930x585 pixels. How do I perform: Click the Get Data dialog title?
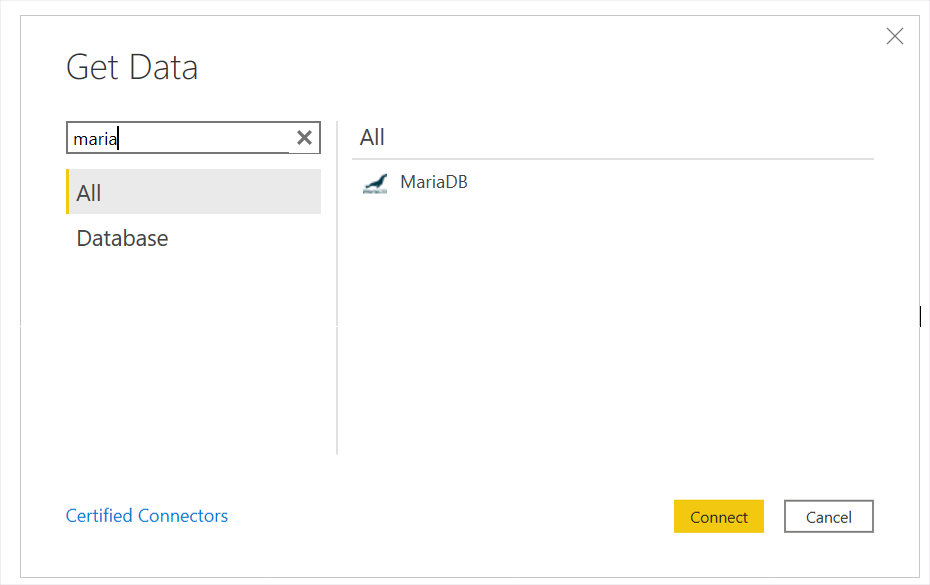[132, 67]
